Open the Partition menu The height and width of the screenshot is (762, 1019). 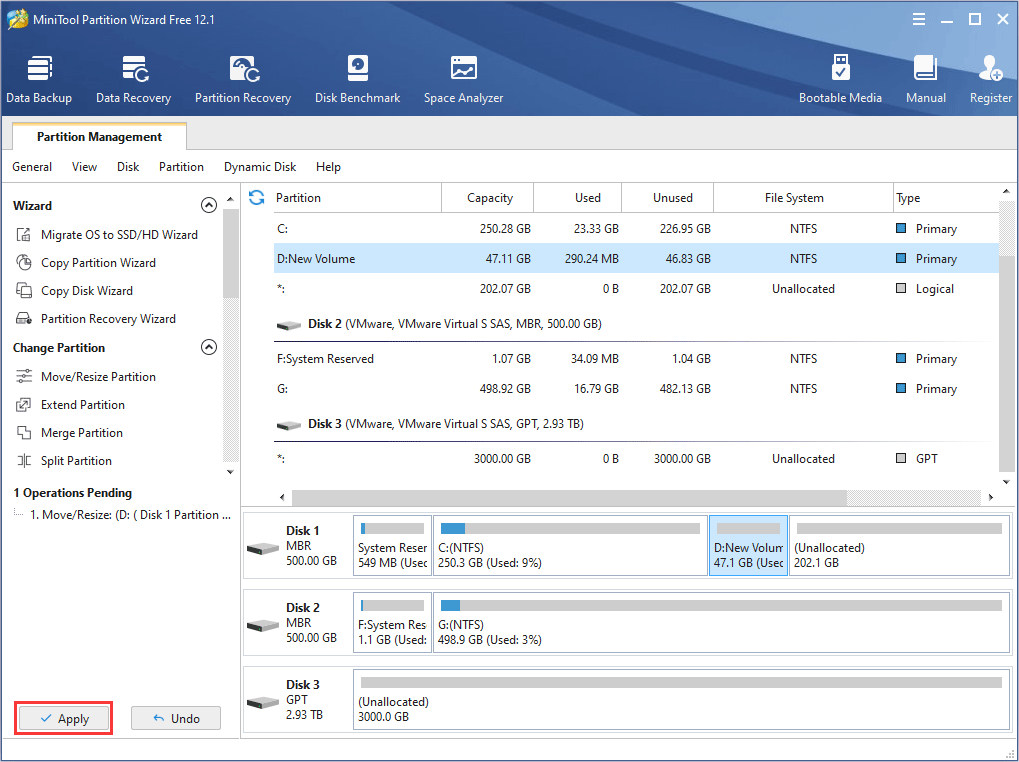(x=181, y=167)
